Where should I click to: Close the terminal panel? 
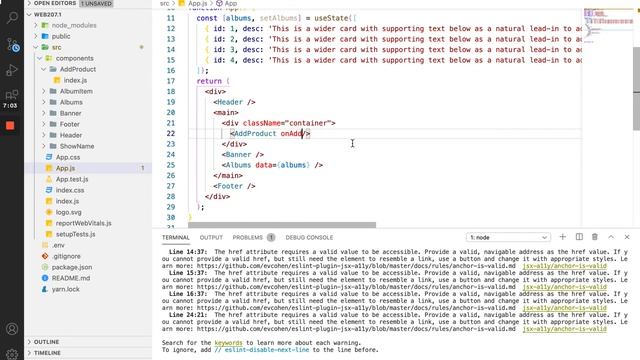[x=627, y=237]
